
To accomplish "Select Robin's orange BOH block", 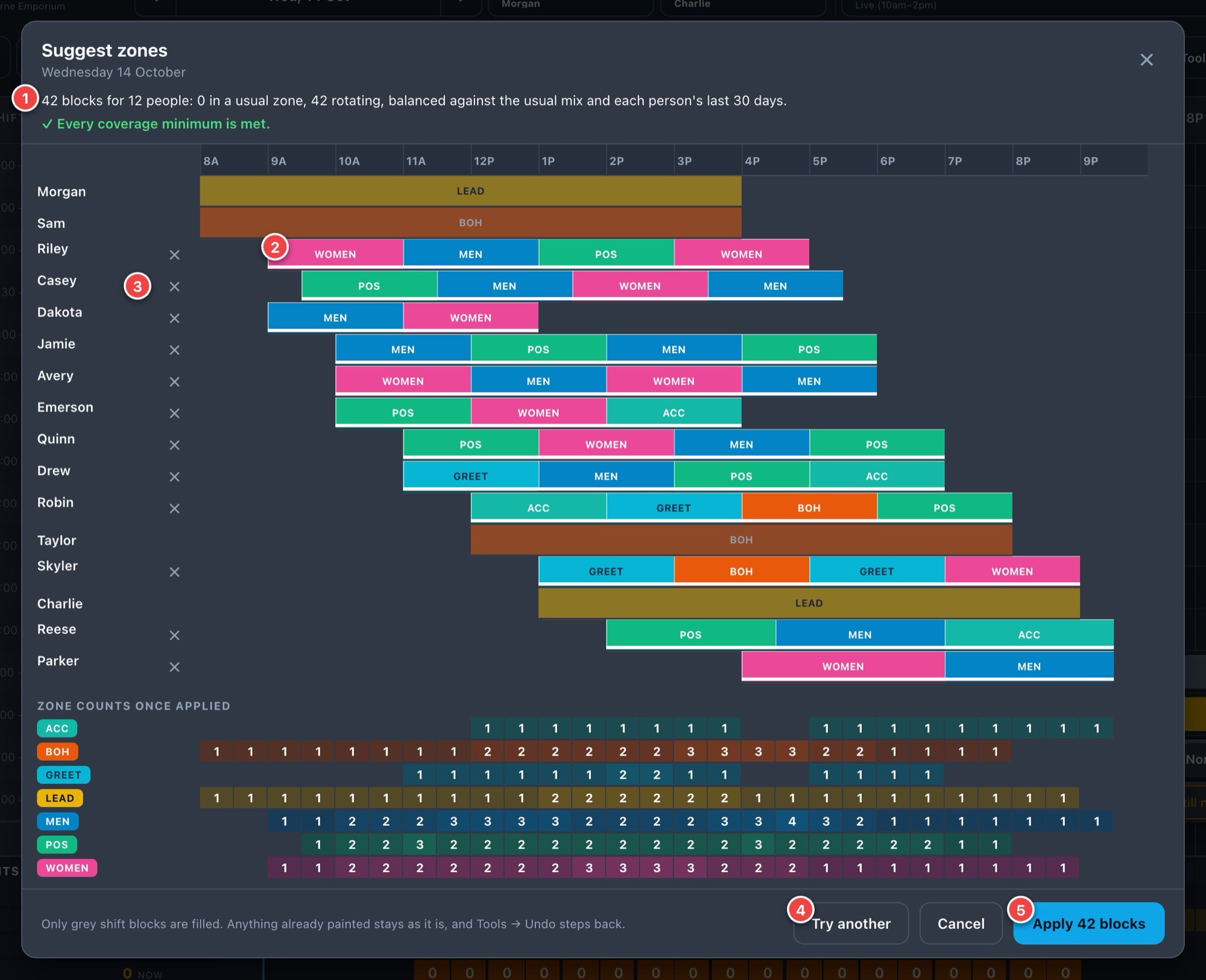I will click(x=809, y=507).
